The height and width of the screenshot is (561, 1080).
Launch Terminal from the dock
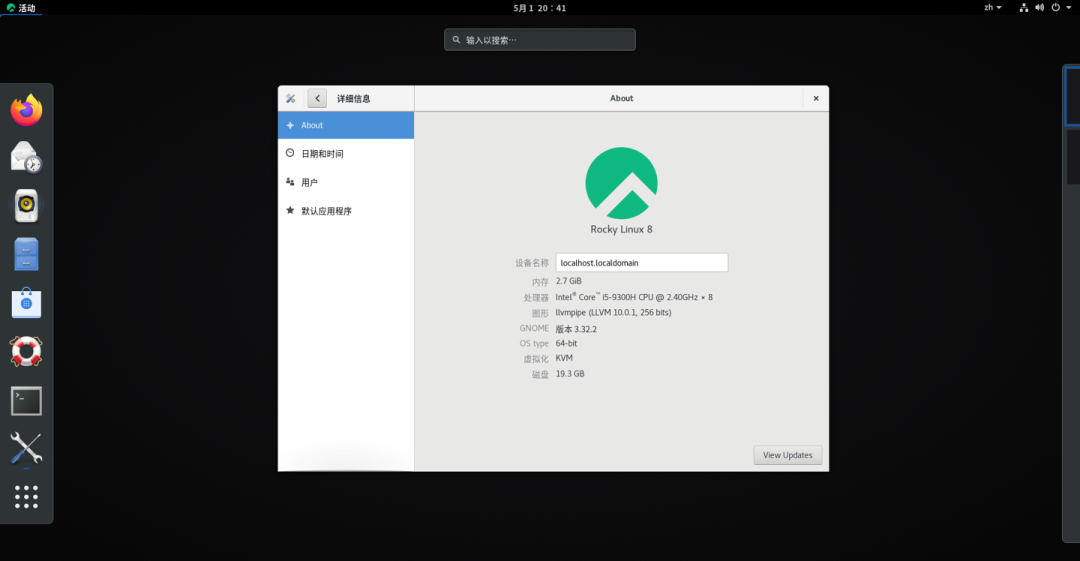[x=26, y=400]
